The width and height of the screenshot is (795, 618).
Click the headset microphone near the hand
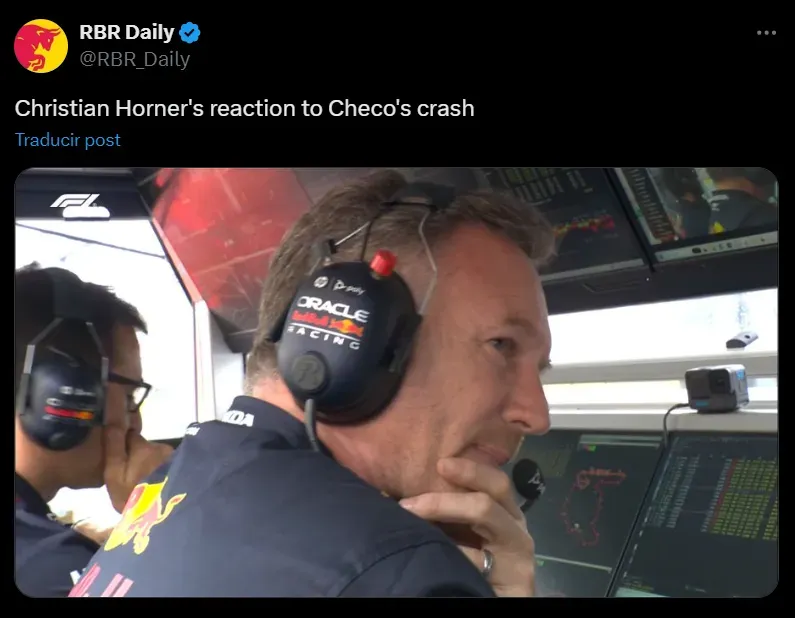point(527,482)
